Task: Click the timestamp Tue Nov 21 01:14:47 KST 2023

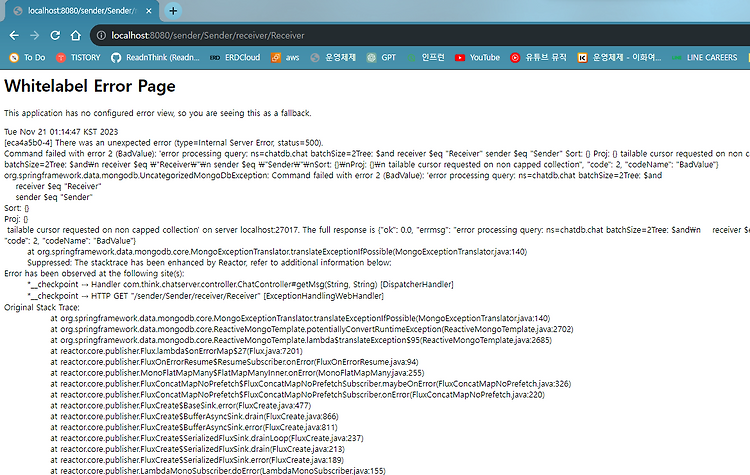Action: [x=61, y=132]
